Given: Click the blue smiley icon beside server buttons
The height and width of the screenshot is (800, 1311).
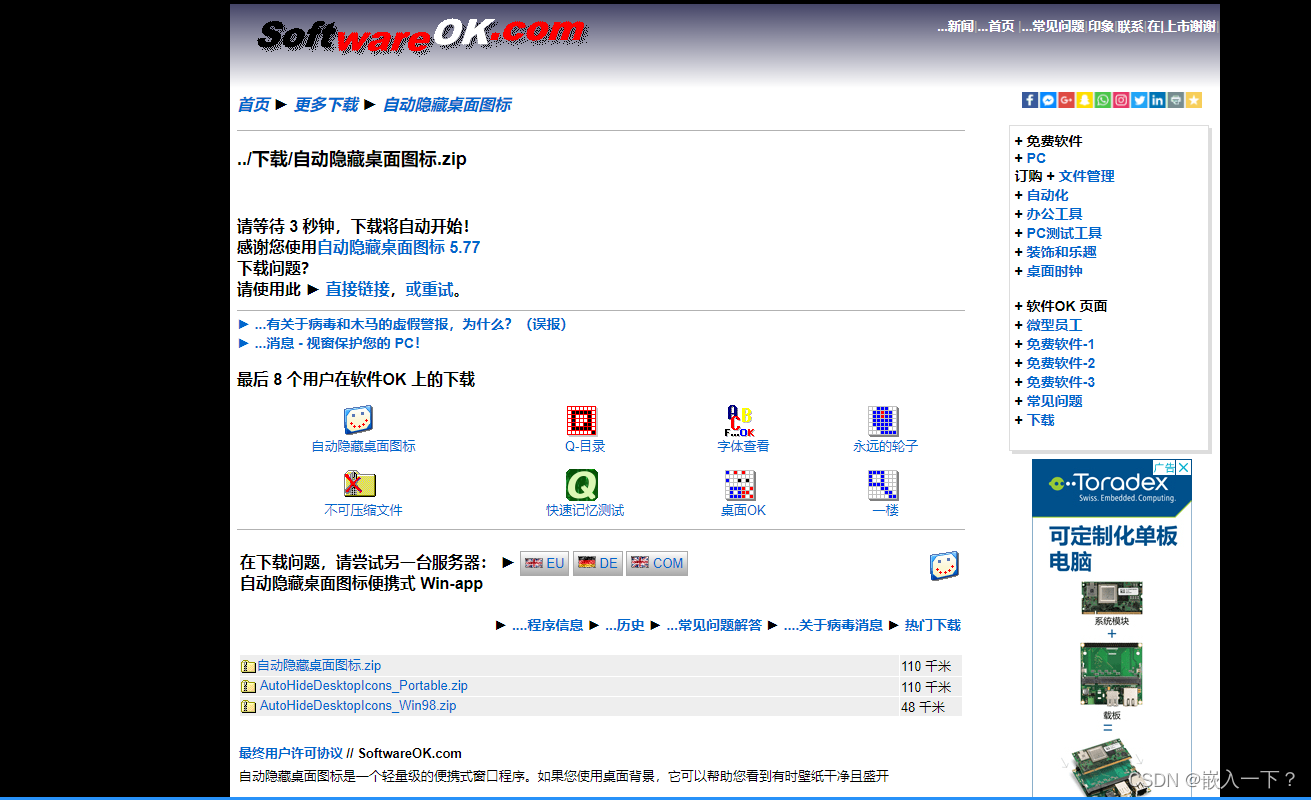Looking at the screenshot, I should pyautogui.click(x=944, y=566).
